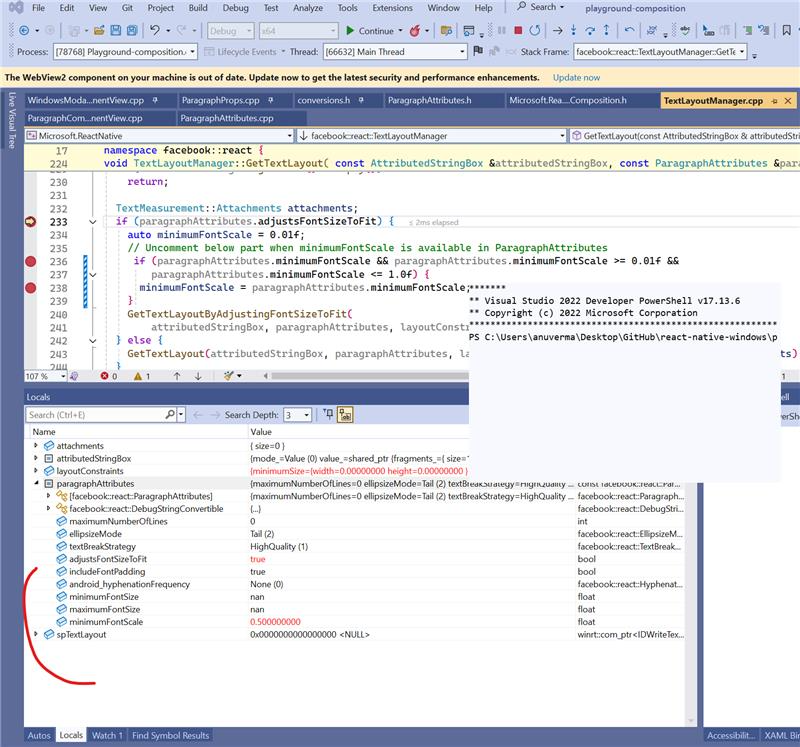Open the Analyze menu
This screenshot has width=800, height=747.
click(x=308, y=8)
